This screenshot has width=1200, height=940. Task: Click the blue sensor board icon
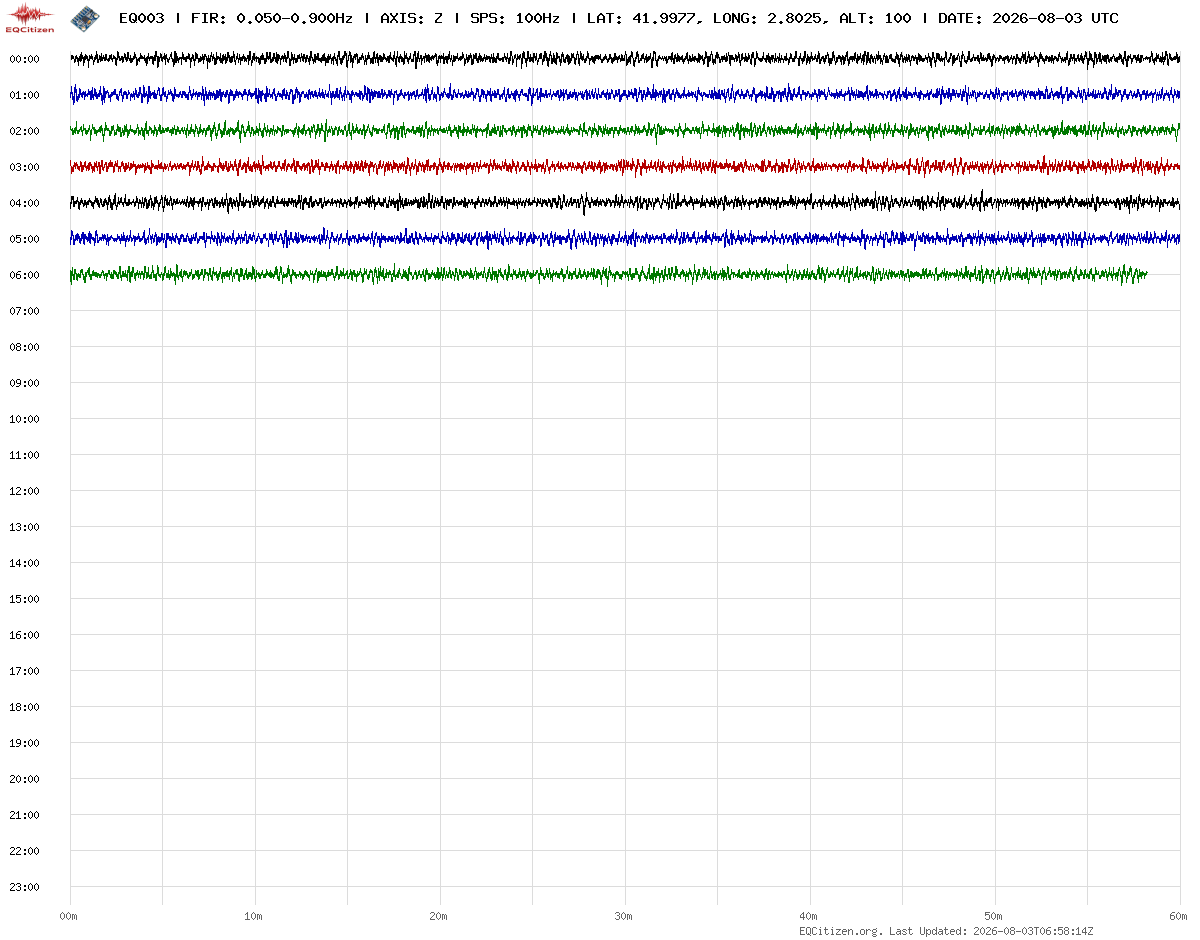tap(85, 17)
